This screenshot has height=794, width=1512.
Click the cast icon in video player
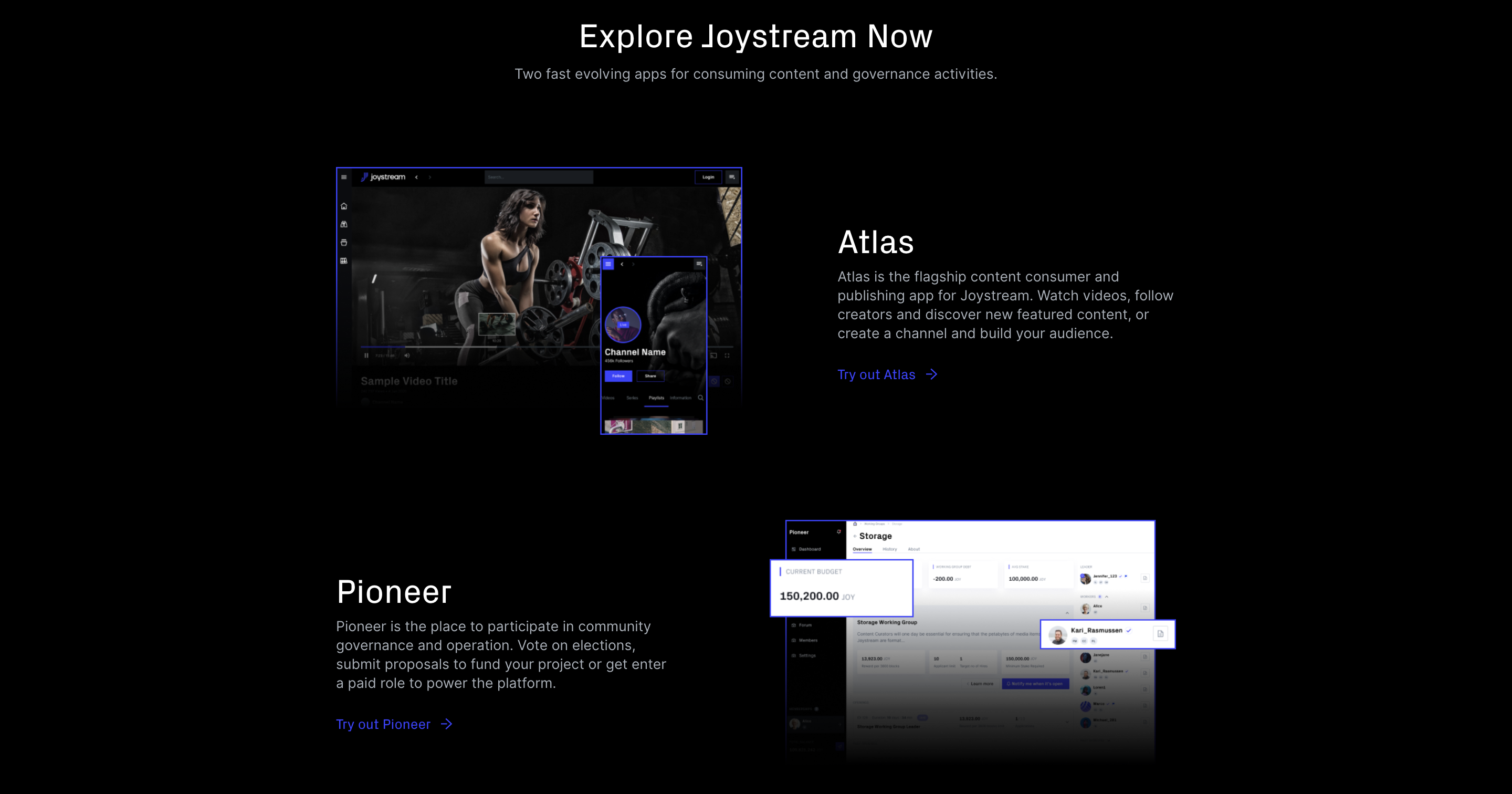[x=714, y=356]
